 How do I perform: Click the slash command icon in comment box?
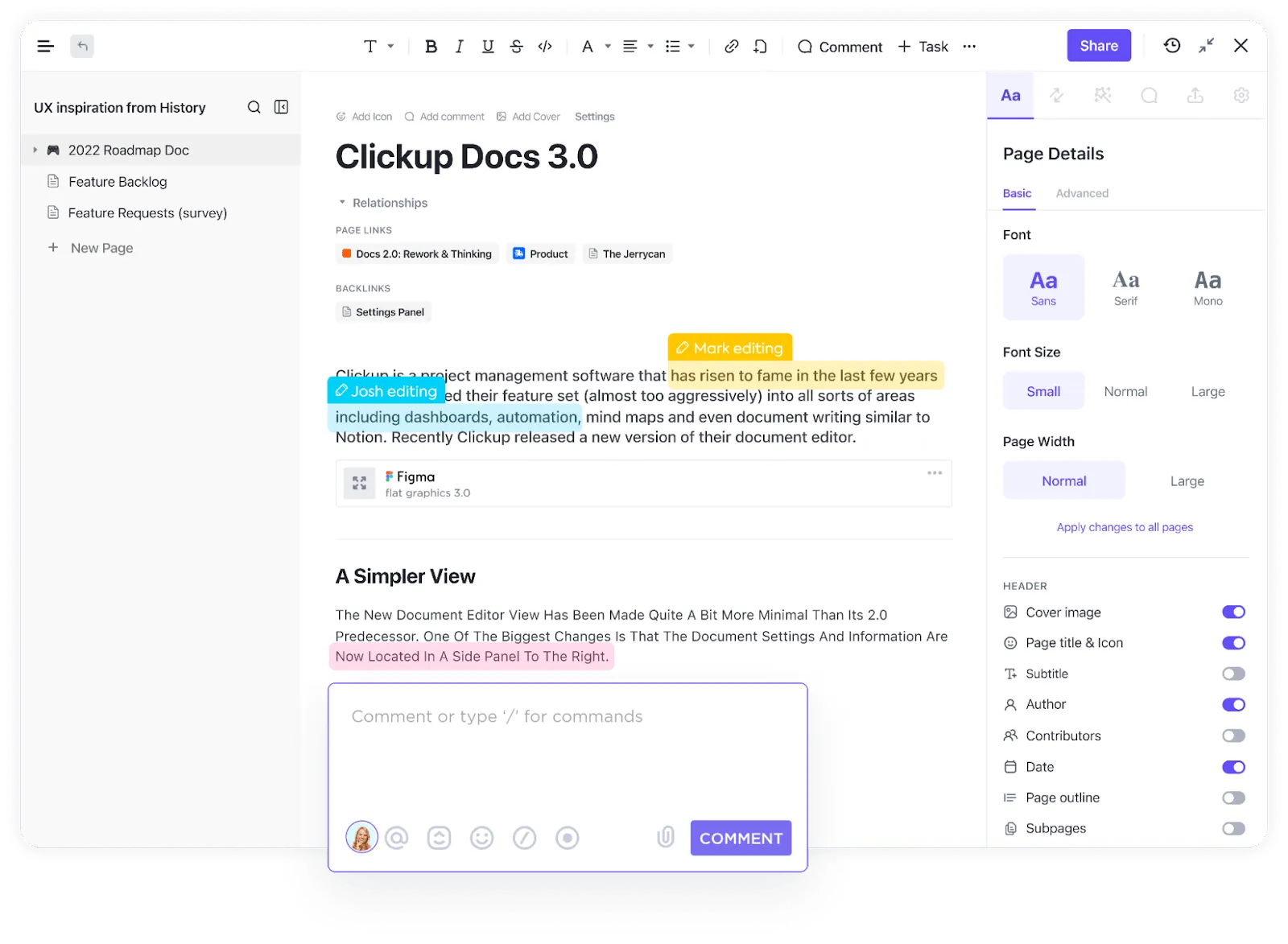coord(524,838)
